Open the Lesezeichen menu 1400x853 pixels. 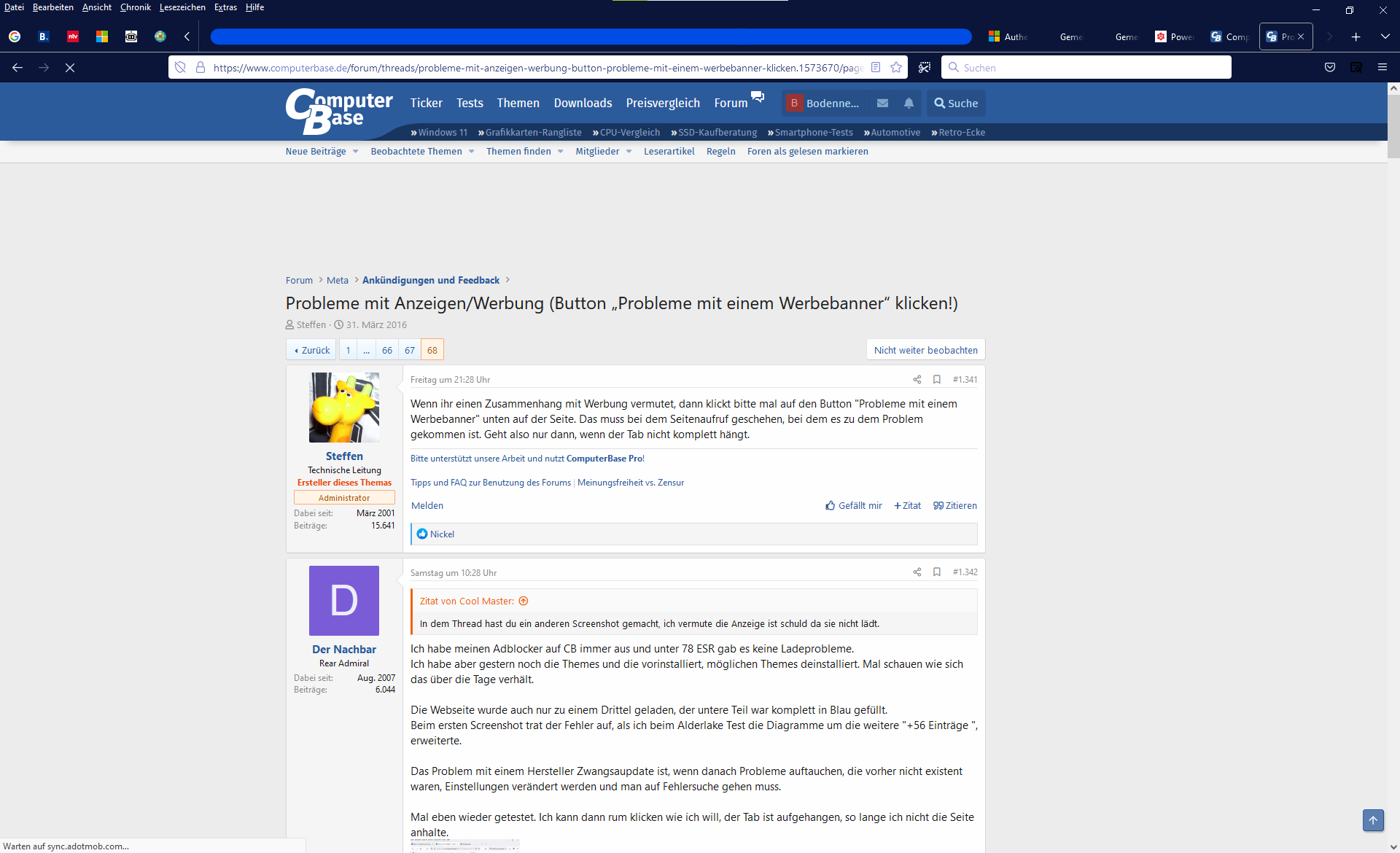[182, 7]
